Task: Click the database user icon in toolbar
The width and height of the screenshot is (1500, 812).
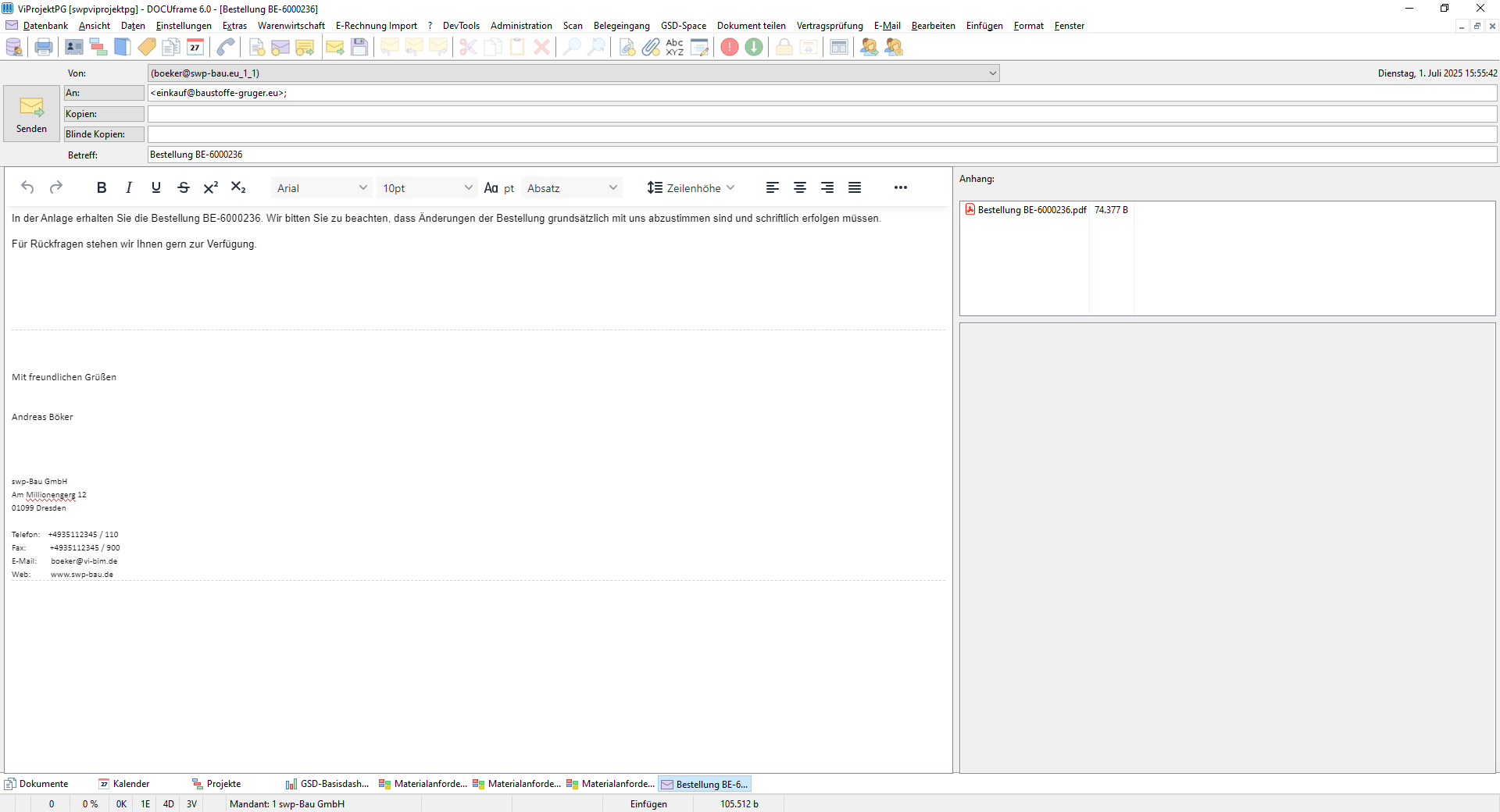Action: pos(14,48)
